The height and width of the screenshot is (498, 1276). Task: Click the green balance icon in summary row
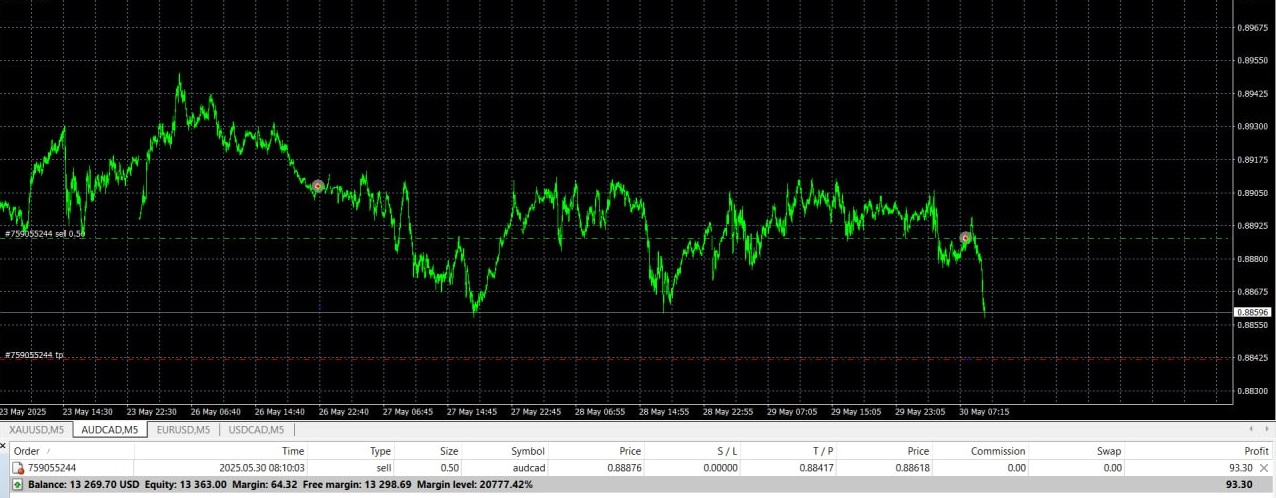(18, 484)
